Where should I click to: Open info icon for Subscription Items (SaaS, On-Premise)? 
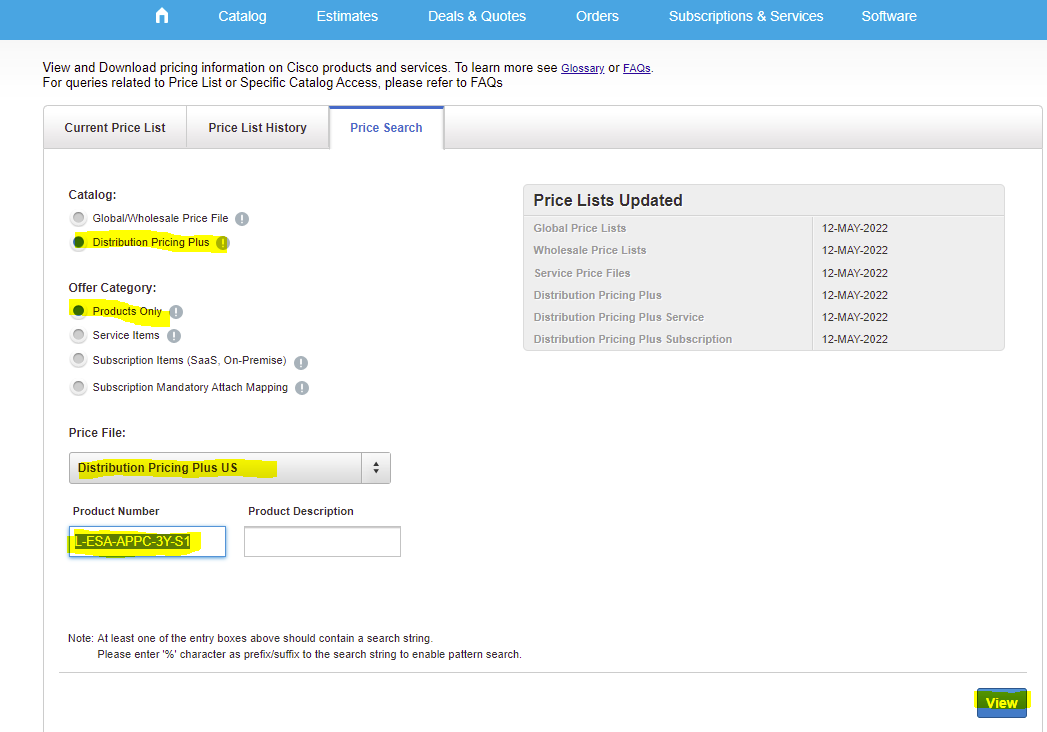coord(301,363)
